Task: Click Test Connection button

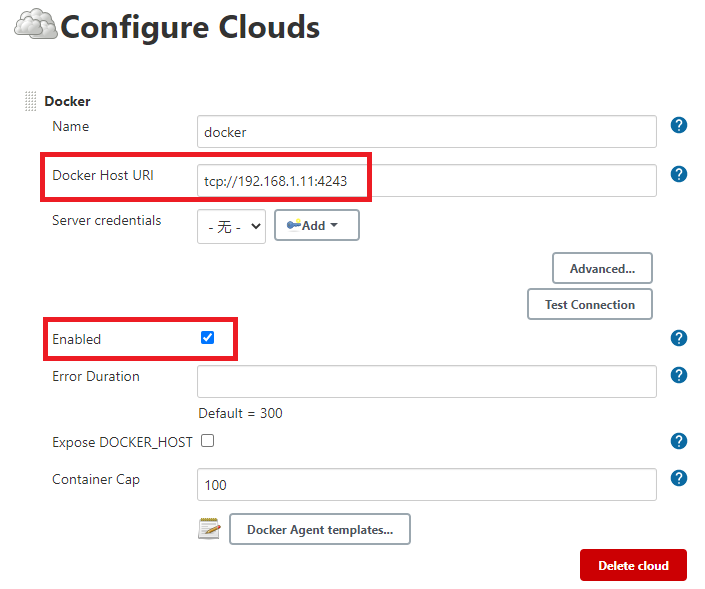Action: point(589,304)
